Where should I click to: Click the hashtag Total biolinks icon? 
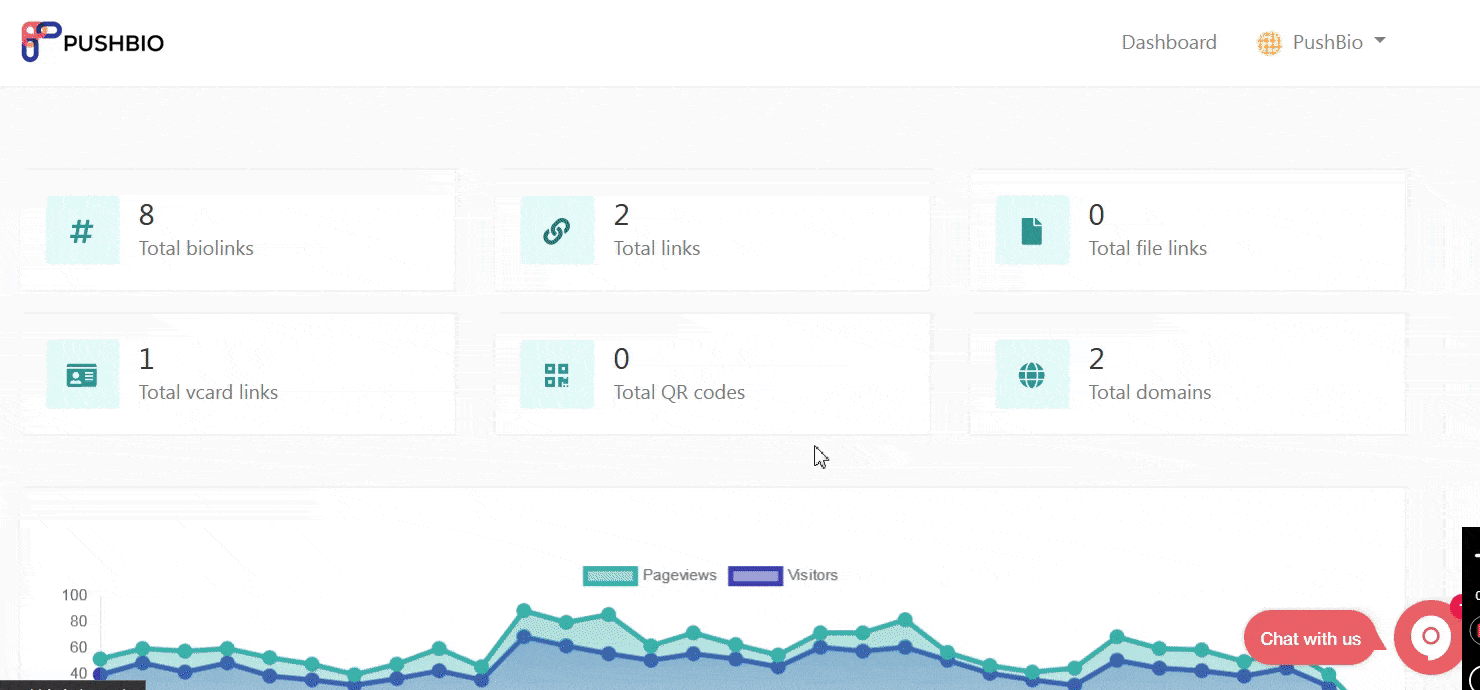tap(82, 231)
